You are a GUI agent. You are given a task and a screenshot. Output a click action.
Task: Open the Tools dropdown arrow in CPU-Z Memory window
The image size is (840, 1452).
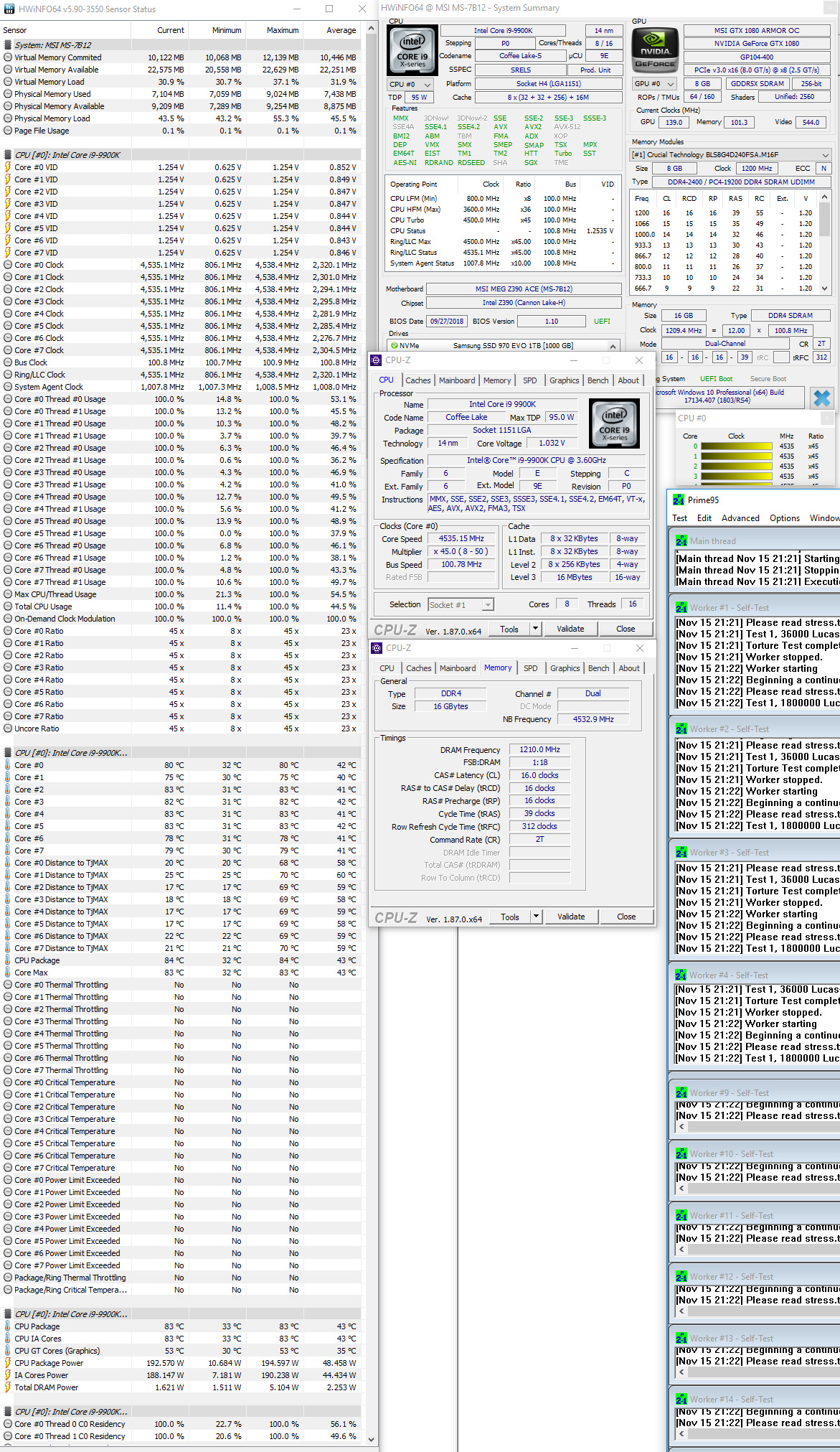click(x=536, y=917)
